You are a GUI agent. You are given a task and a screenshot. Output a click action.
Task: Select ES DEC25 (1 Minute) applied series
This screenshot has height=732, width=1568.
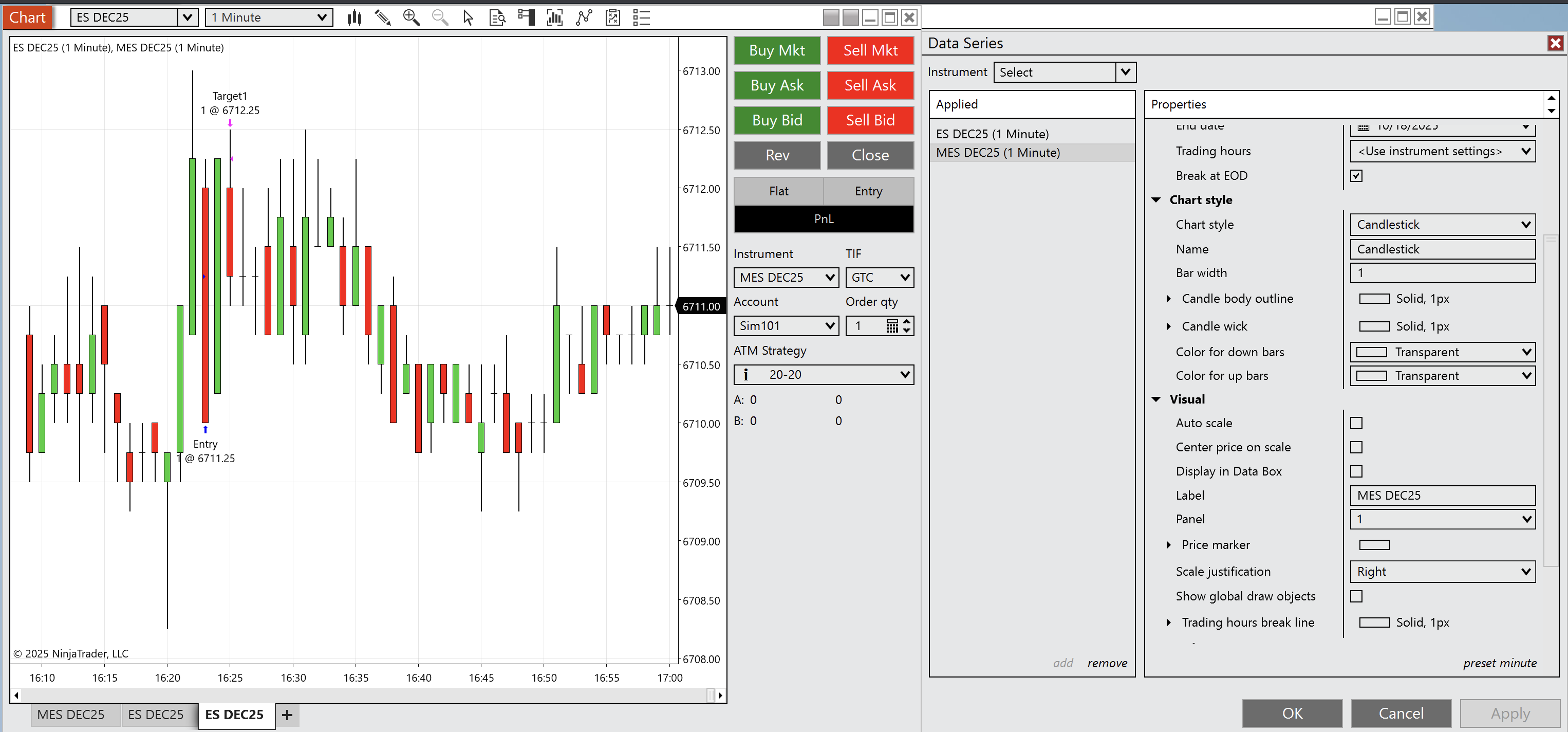pyautogui.click(x=992, y=134)
